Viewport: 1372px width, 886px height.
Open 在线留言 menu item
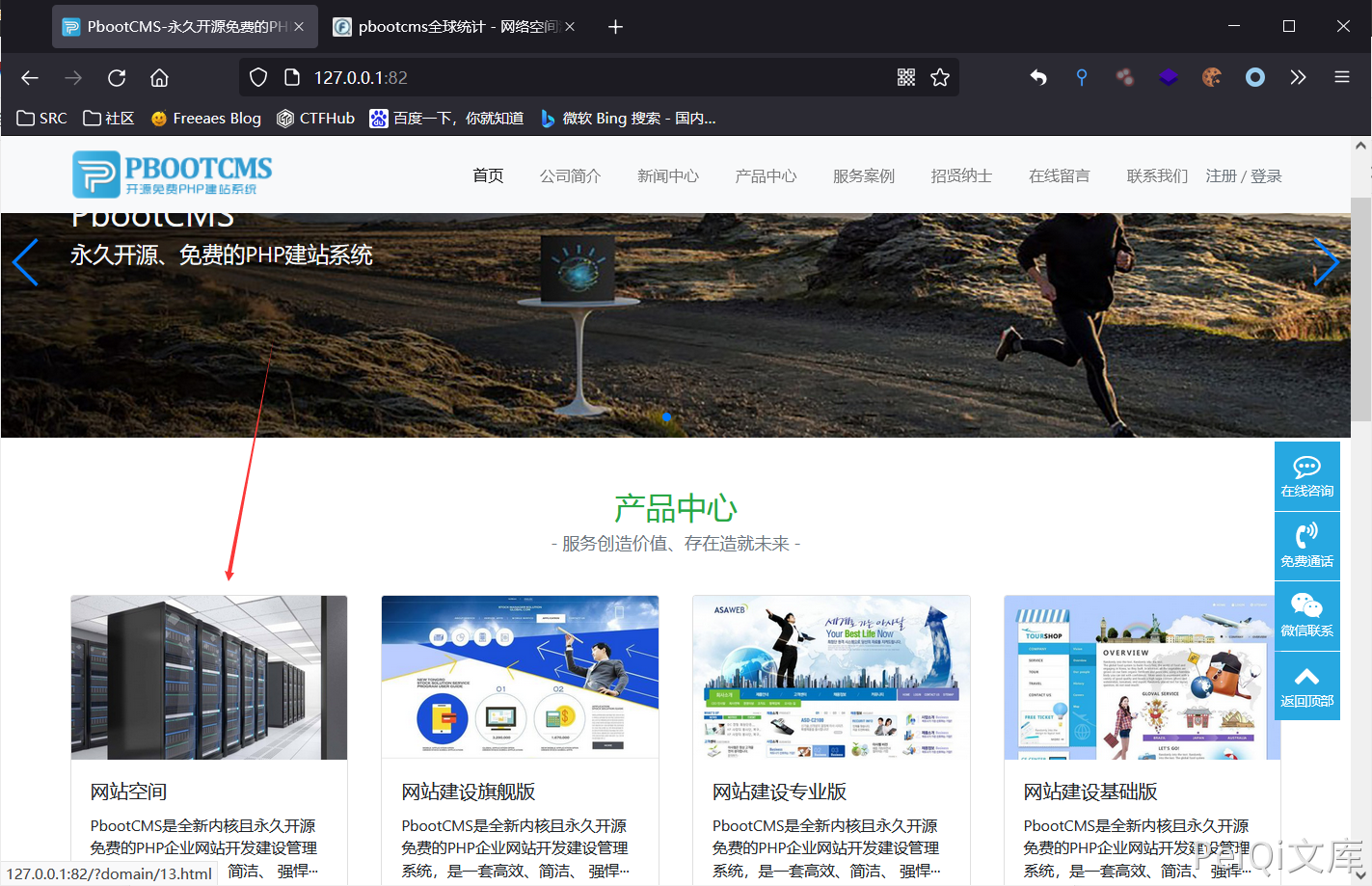(x=1060, y=175)
